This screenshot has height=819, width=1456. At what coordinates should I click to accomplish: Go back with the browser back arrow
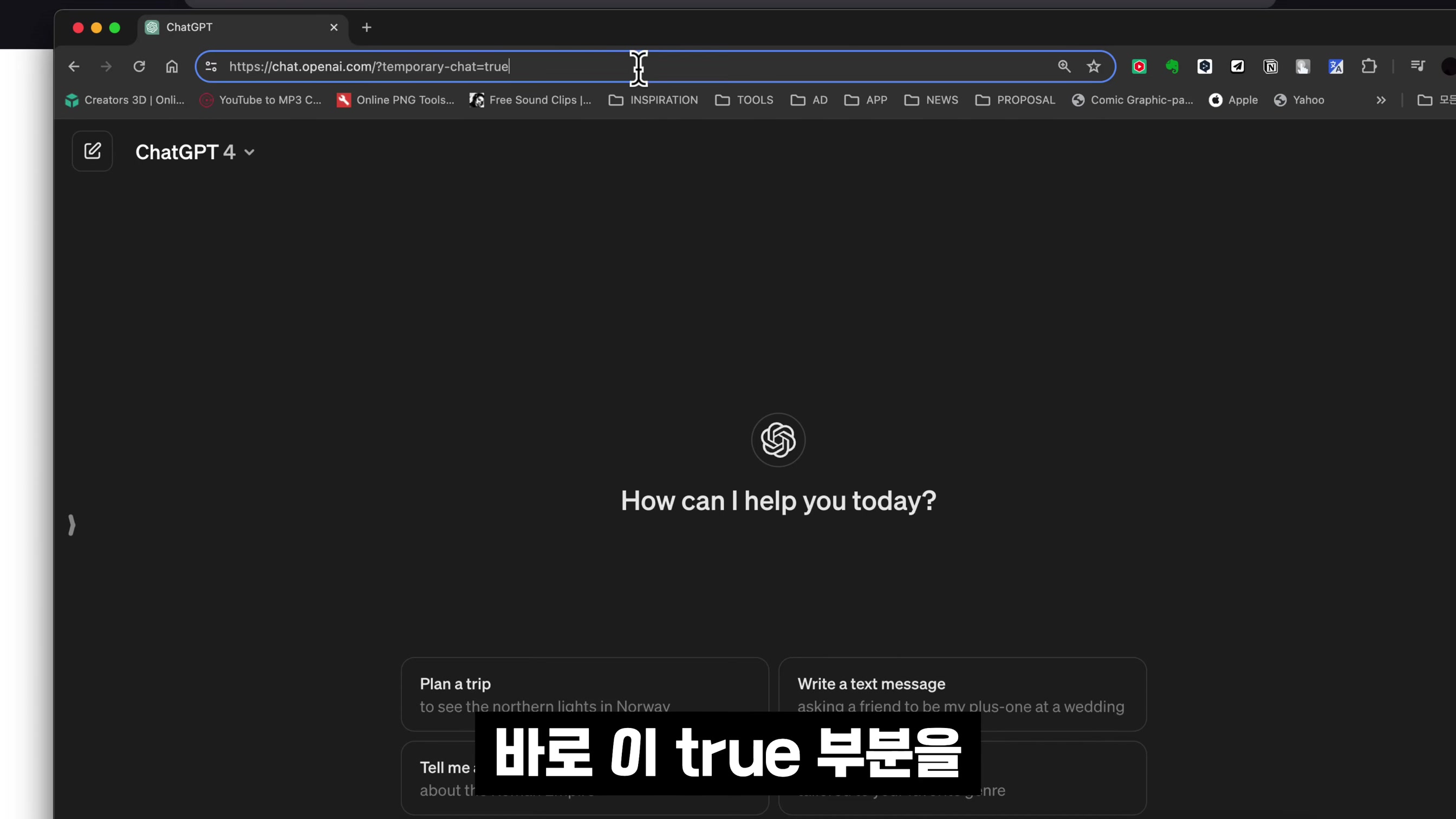(74, 67)
